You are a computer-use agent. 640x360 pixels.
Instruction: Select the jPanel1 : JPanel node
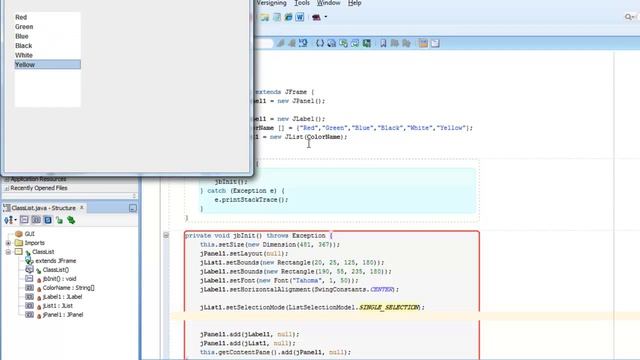pos(62,315)
